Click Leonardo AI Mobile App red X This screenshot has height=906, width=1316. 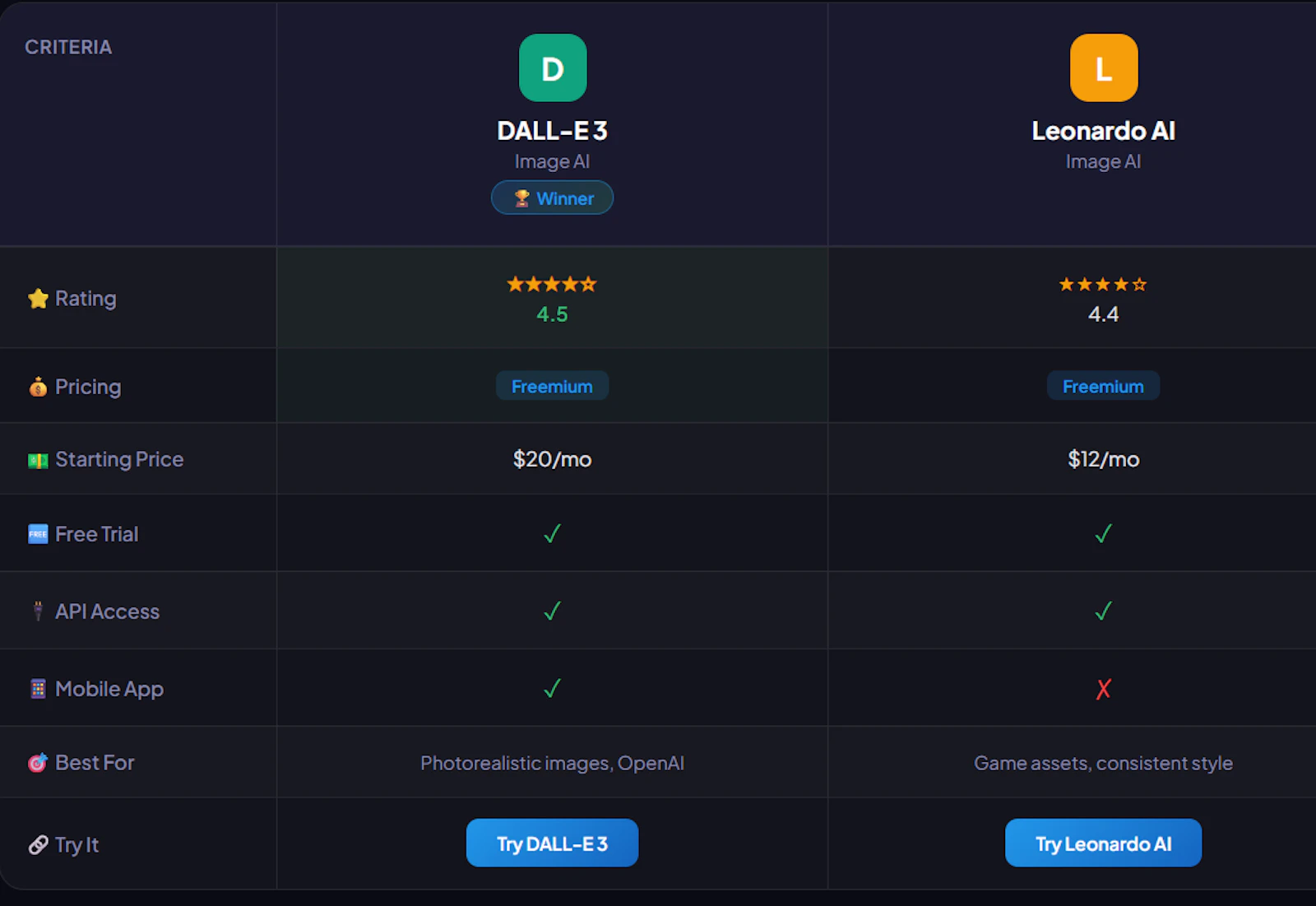[1104, 689]
